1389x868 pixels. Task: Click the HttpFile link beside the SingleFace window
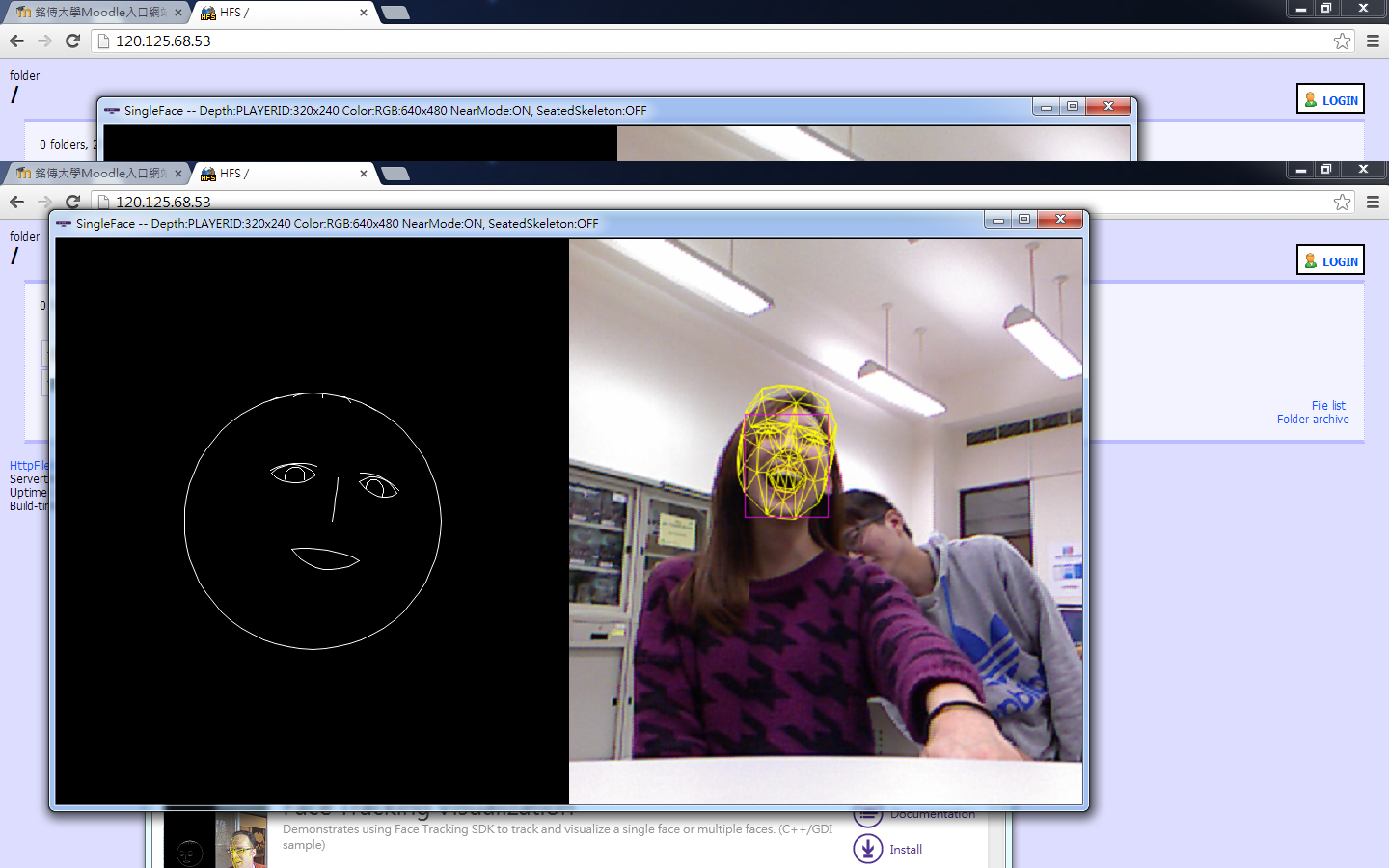coord(29,465)
